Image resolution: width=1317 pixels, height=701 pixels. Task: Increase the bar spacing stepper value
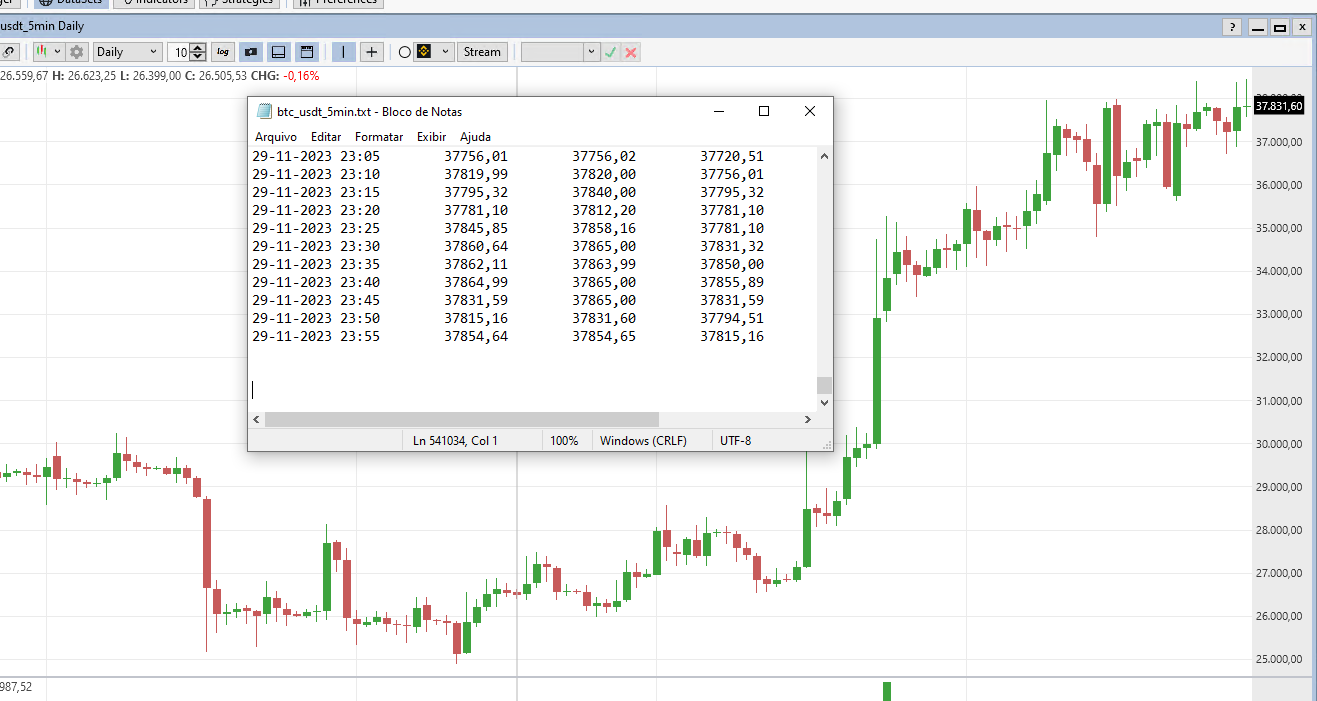(199, 48)
